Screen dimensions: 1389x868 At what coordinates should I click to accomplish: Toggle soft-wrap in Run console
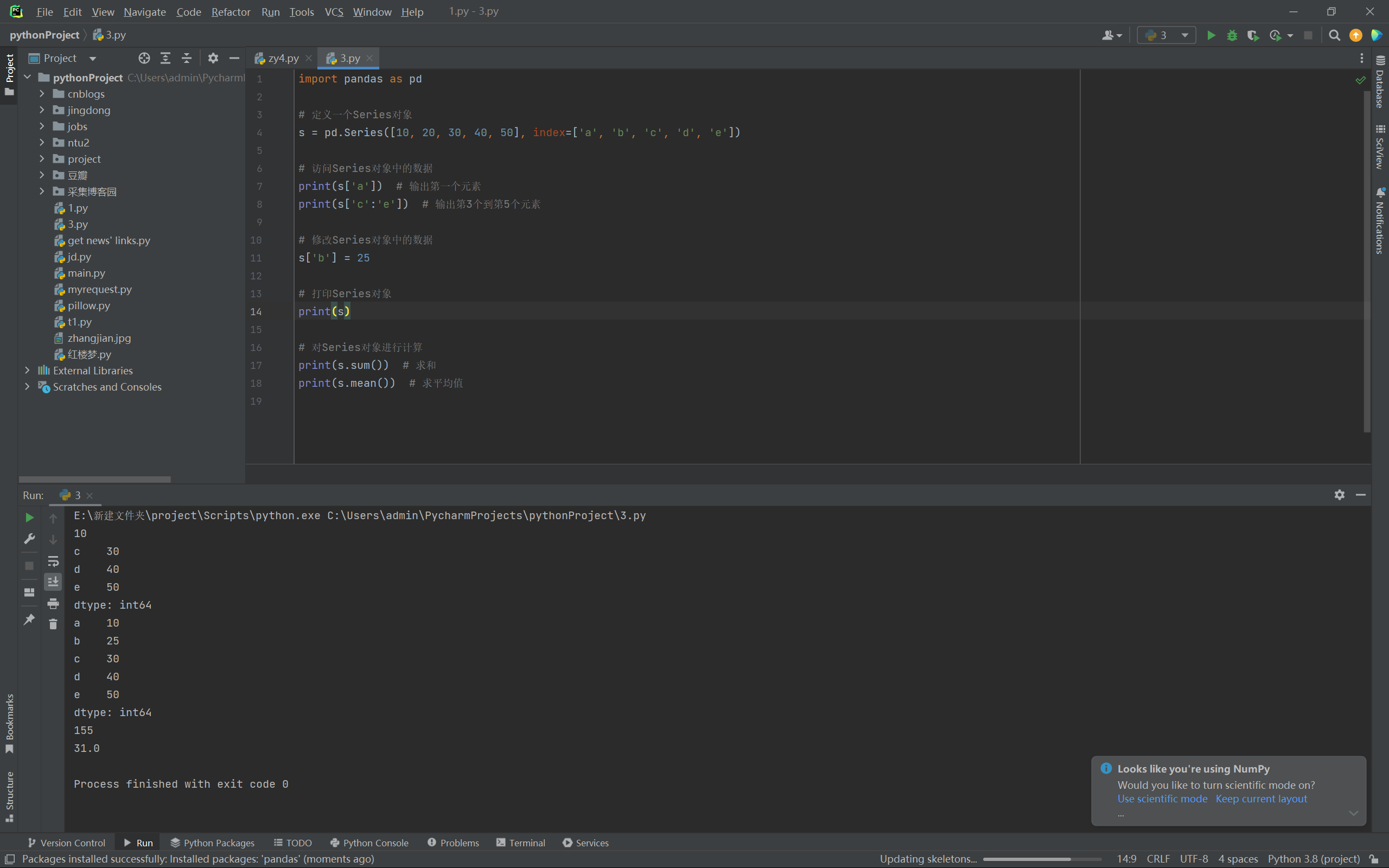tap(53, 561)
